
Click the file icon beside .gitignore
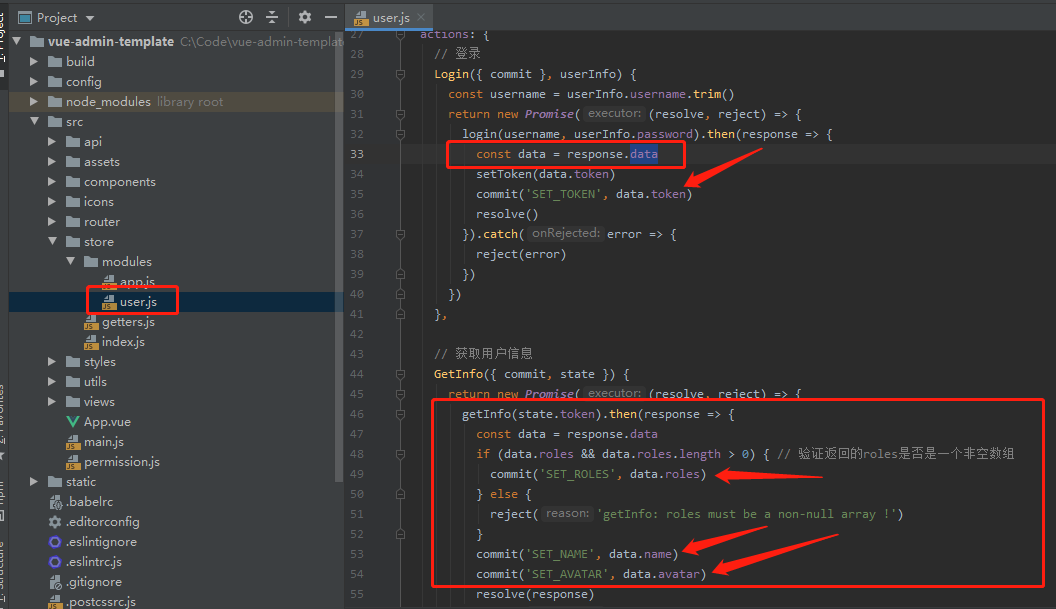55,582
